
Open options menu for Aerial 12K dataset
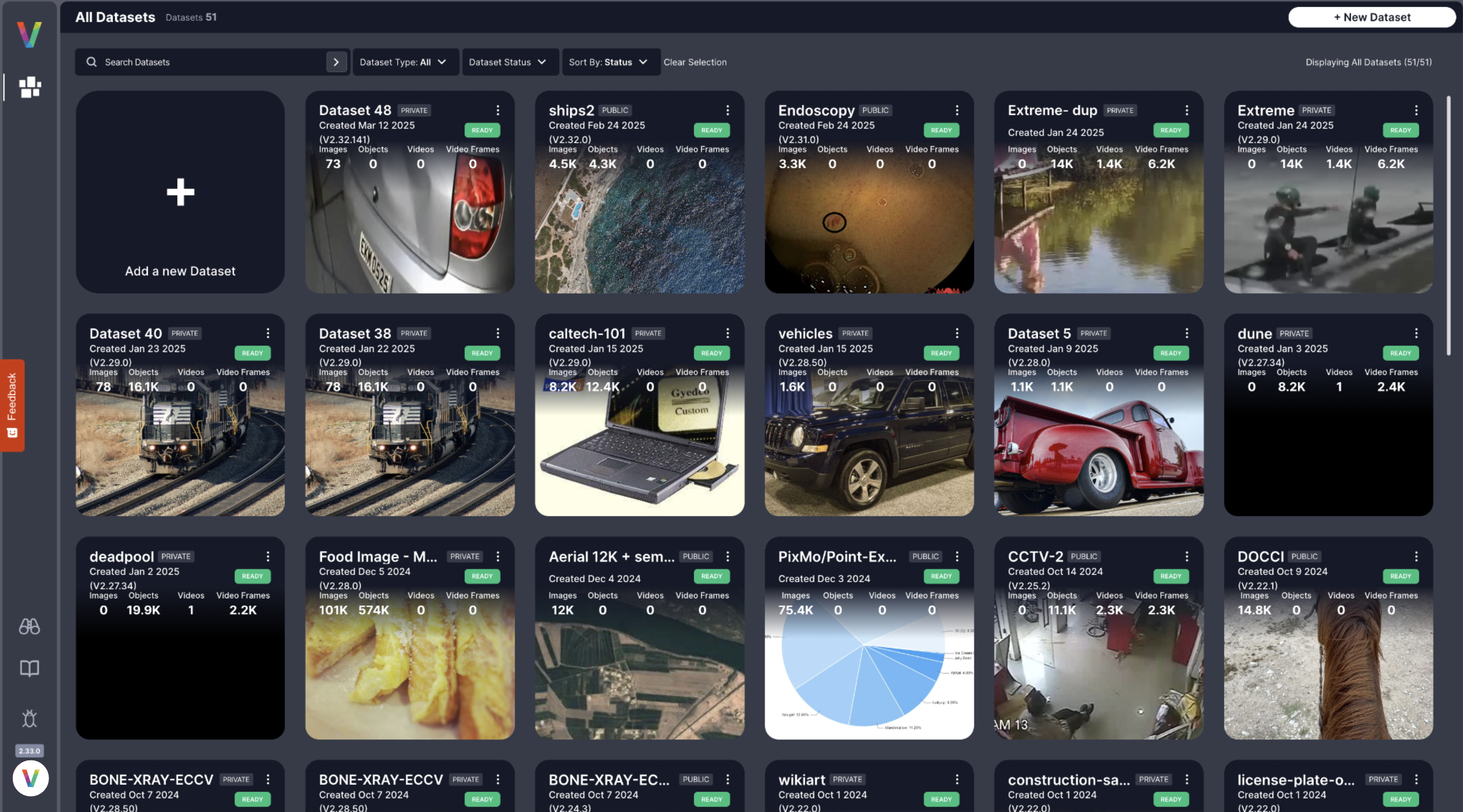727,556
